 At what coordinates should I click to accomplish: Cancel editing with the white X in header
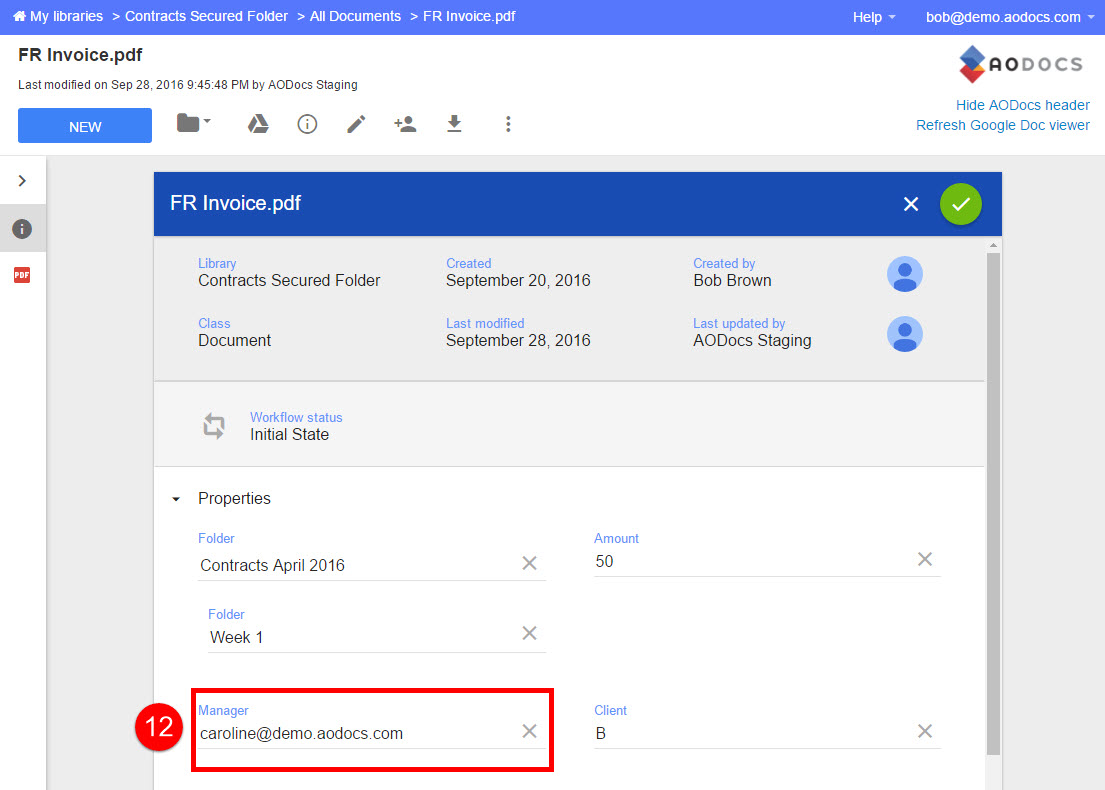[x=910, y=204]
